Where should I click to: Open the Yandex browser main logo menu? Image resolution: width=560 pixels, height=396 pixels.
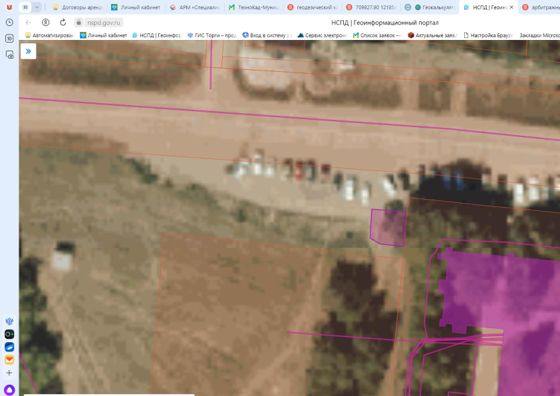pyautogui.click(x=9, y=7)
